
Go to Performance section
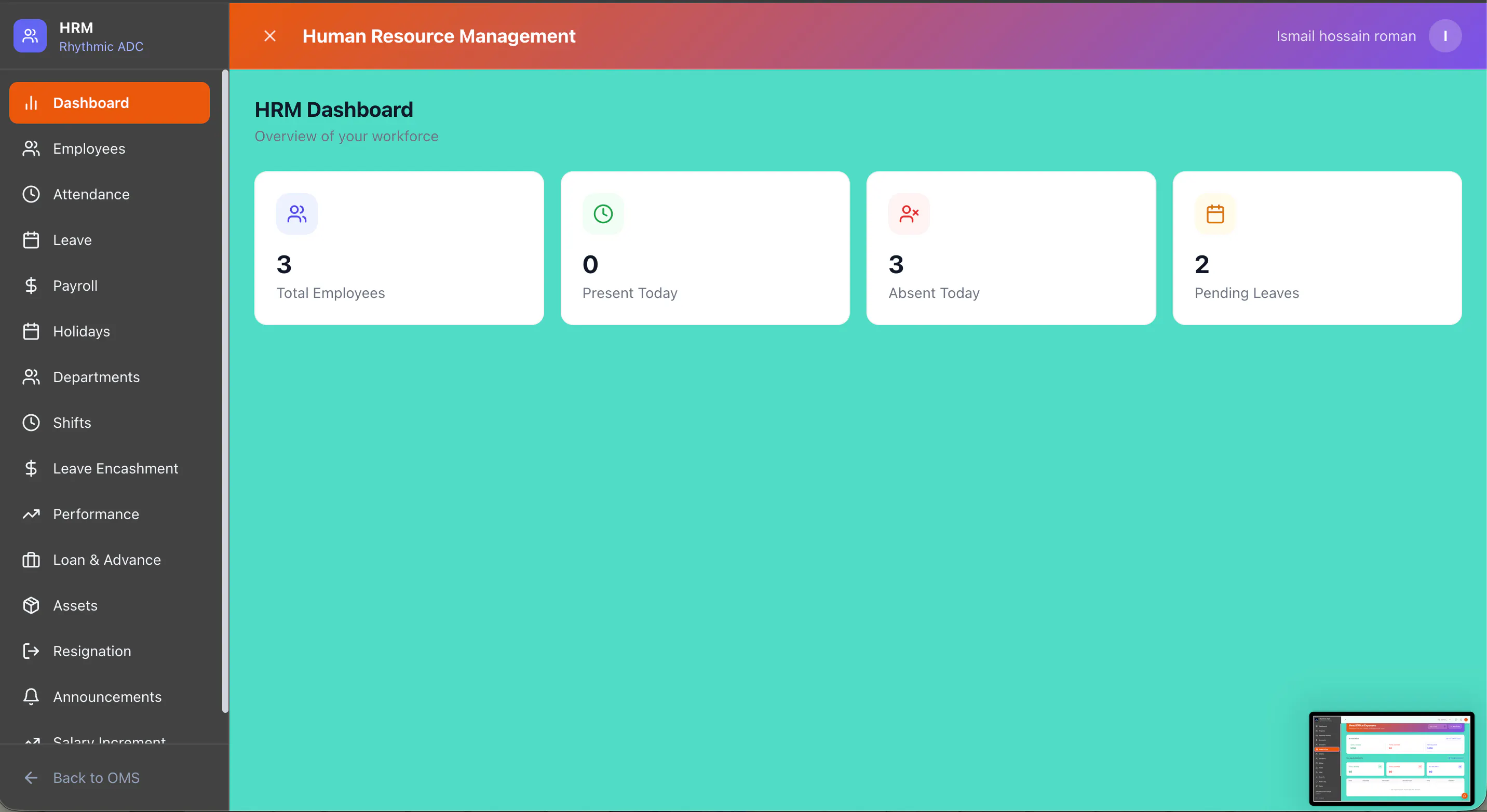point(109,513)
